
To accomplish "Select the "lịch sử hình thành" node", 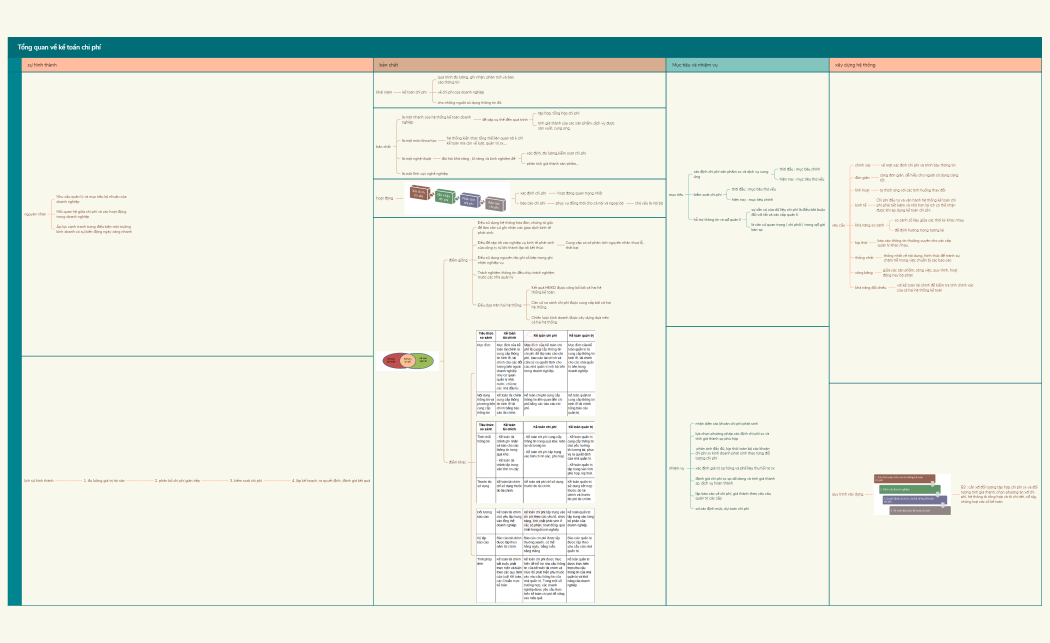I will coord(40,480).
